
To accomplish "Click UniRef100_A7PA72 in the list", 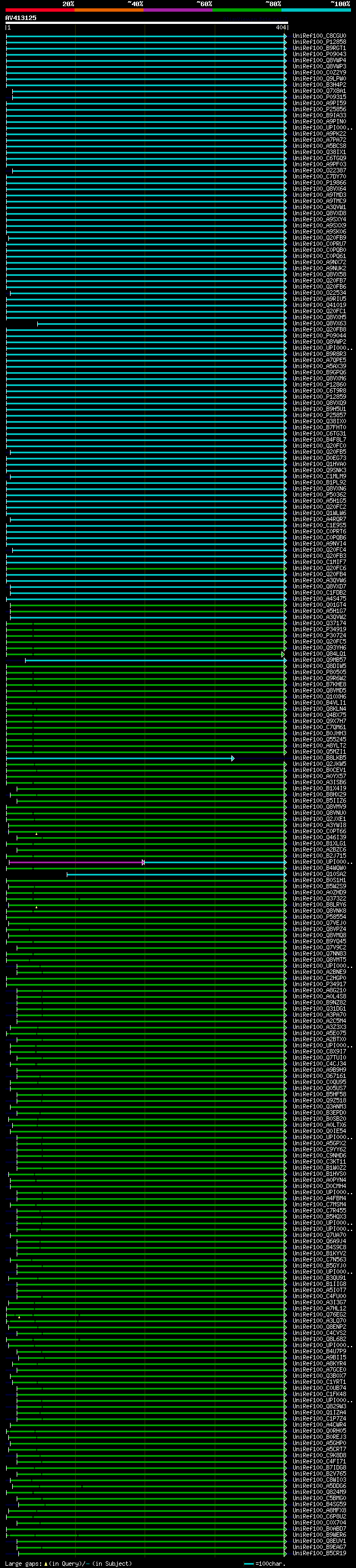I will 319,140.
